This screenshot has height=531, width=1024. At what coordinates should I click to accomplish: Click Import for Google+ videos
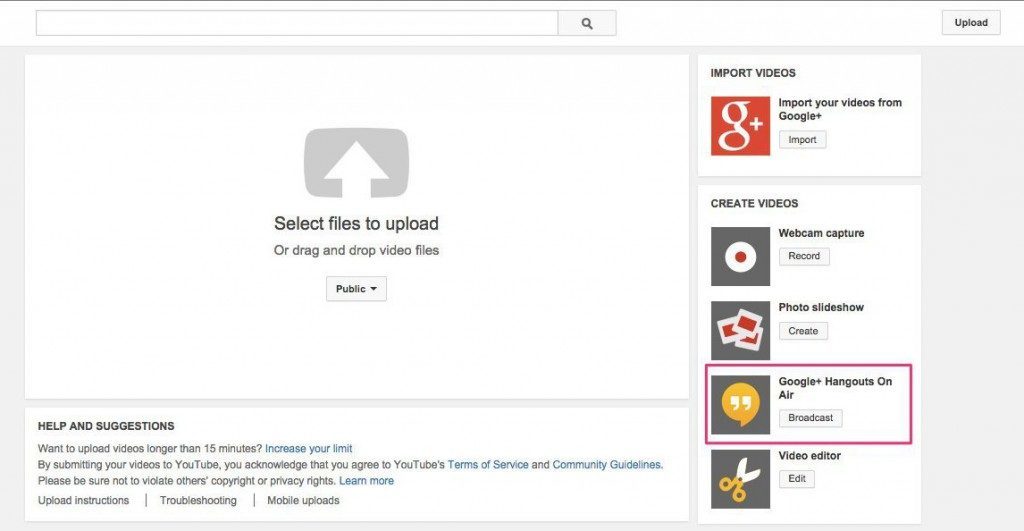coord(802,140)
